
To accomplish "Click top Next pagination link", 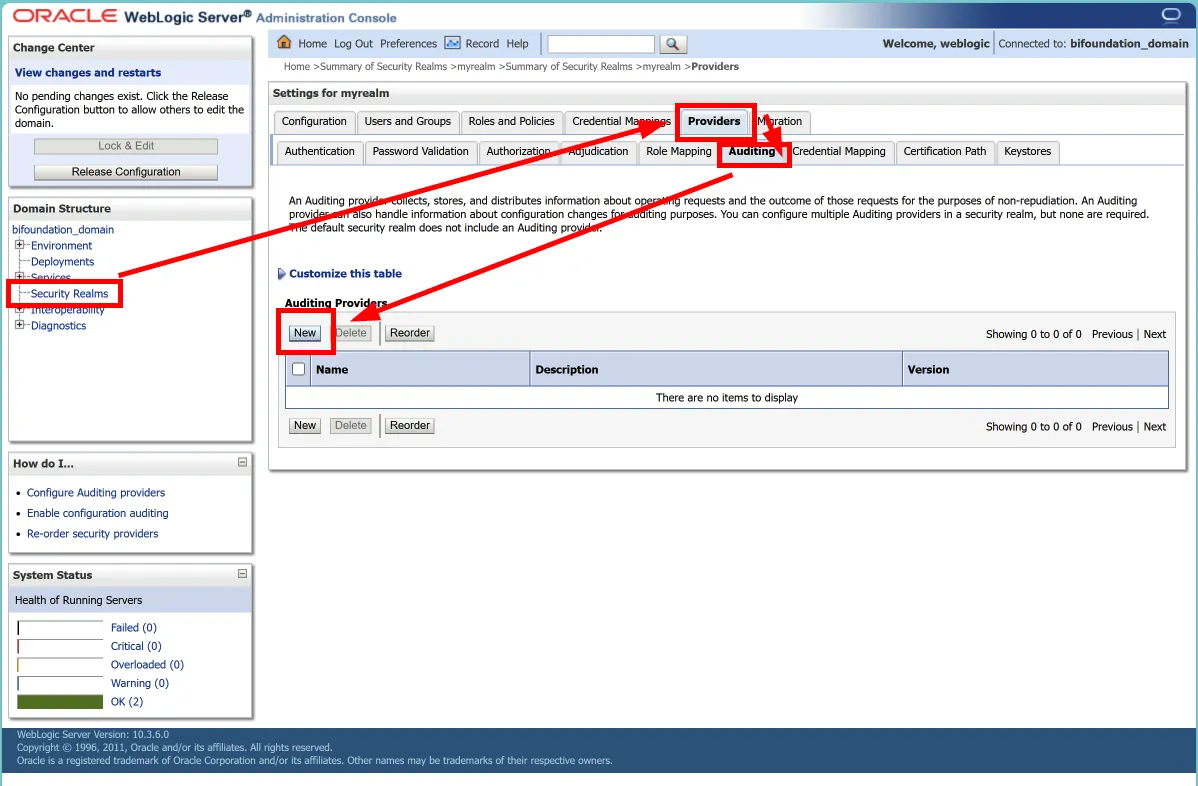I will click(1154, 334).
